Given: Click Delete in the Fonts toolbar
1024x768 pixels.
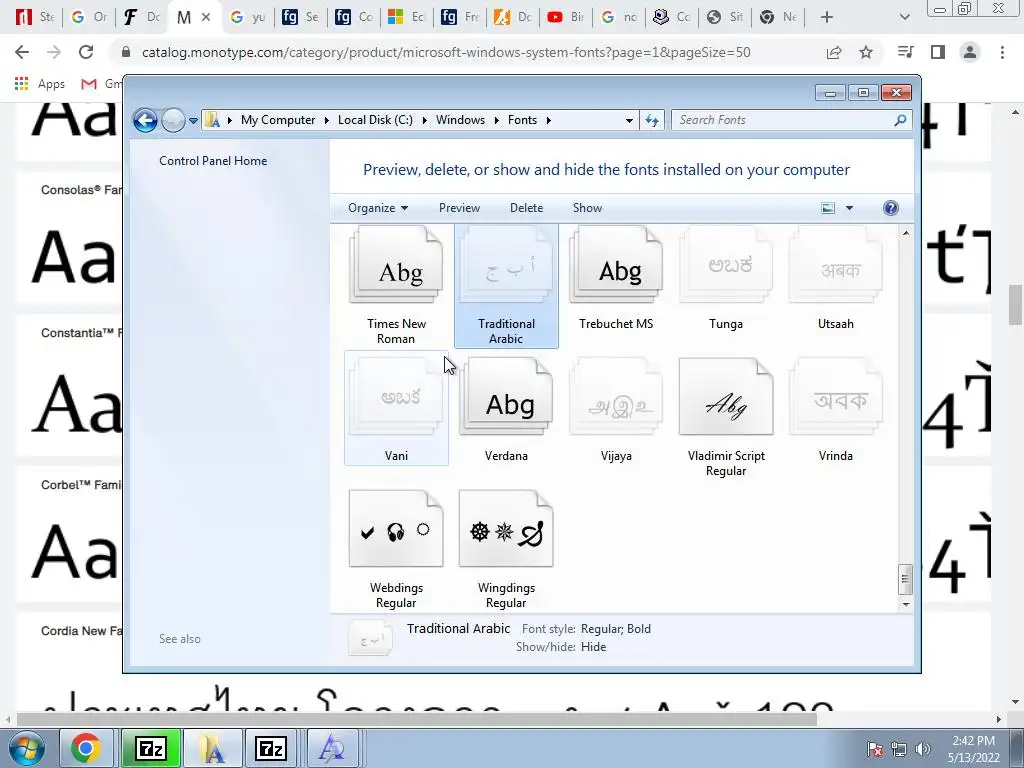Looking at the screenshot, I should click(x=526, y=208).
